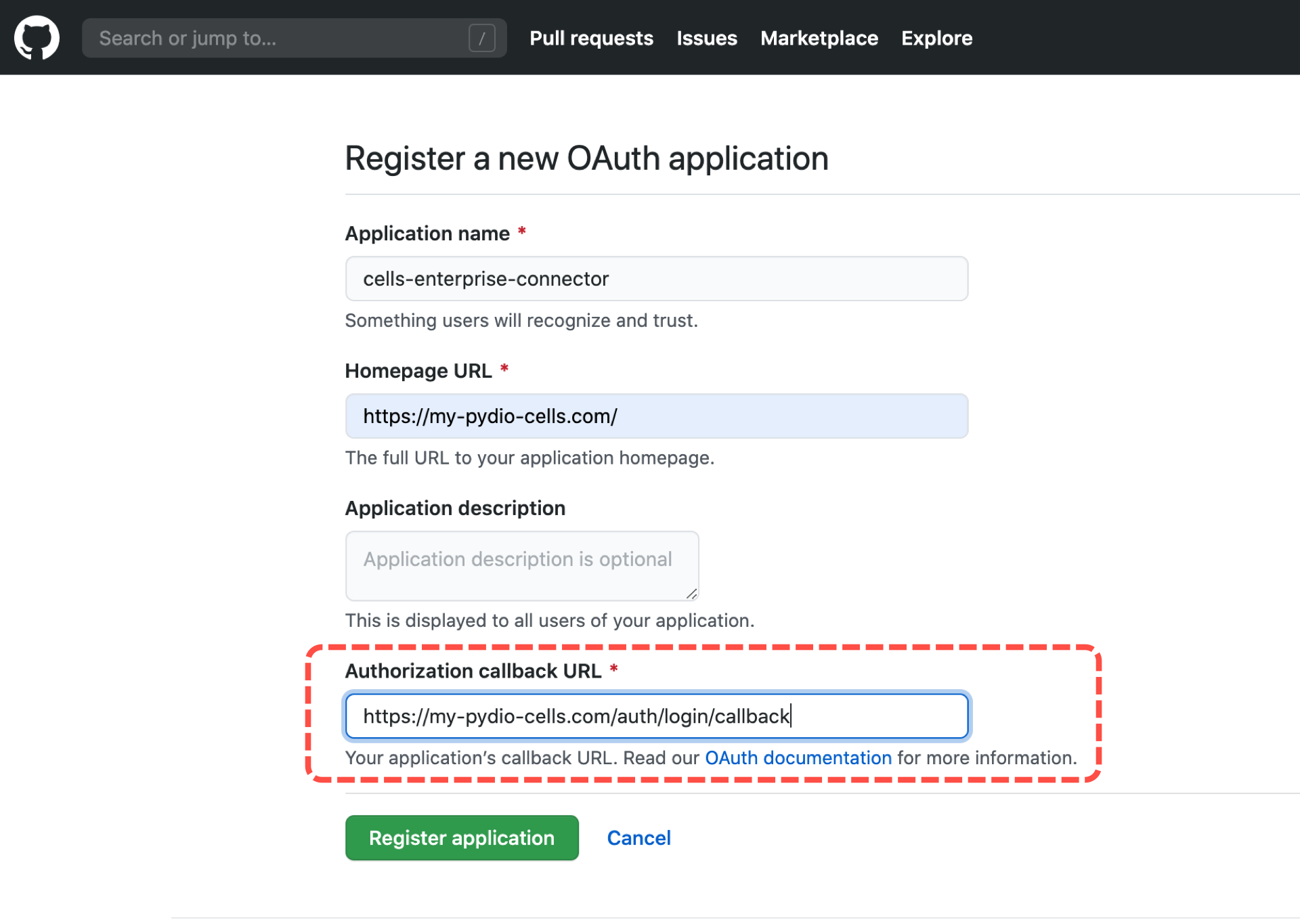Click the Application description label

(x=455, y=508)
